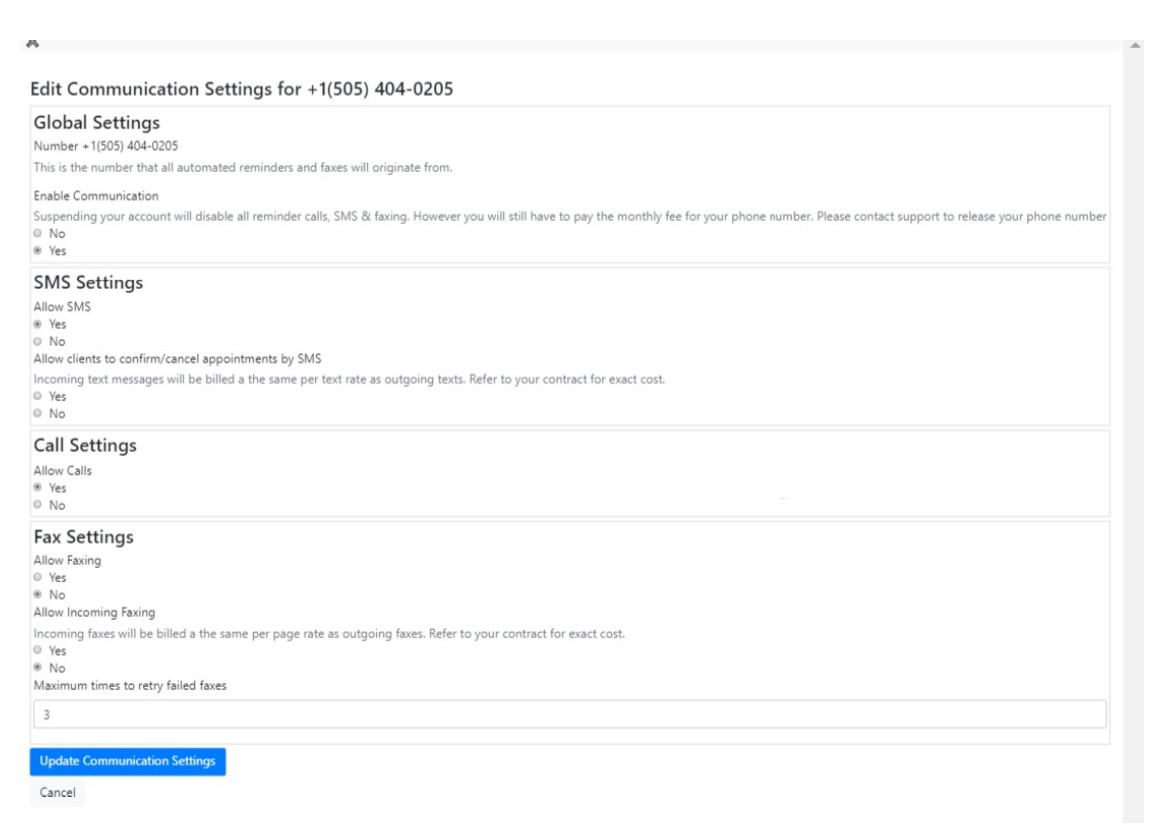The height and width of the screenshot is (837, 1163).
Task: Select No for Allow Incoming Faxing
Action: coord(38,667)
